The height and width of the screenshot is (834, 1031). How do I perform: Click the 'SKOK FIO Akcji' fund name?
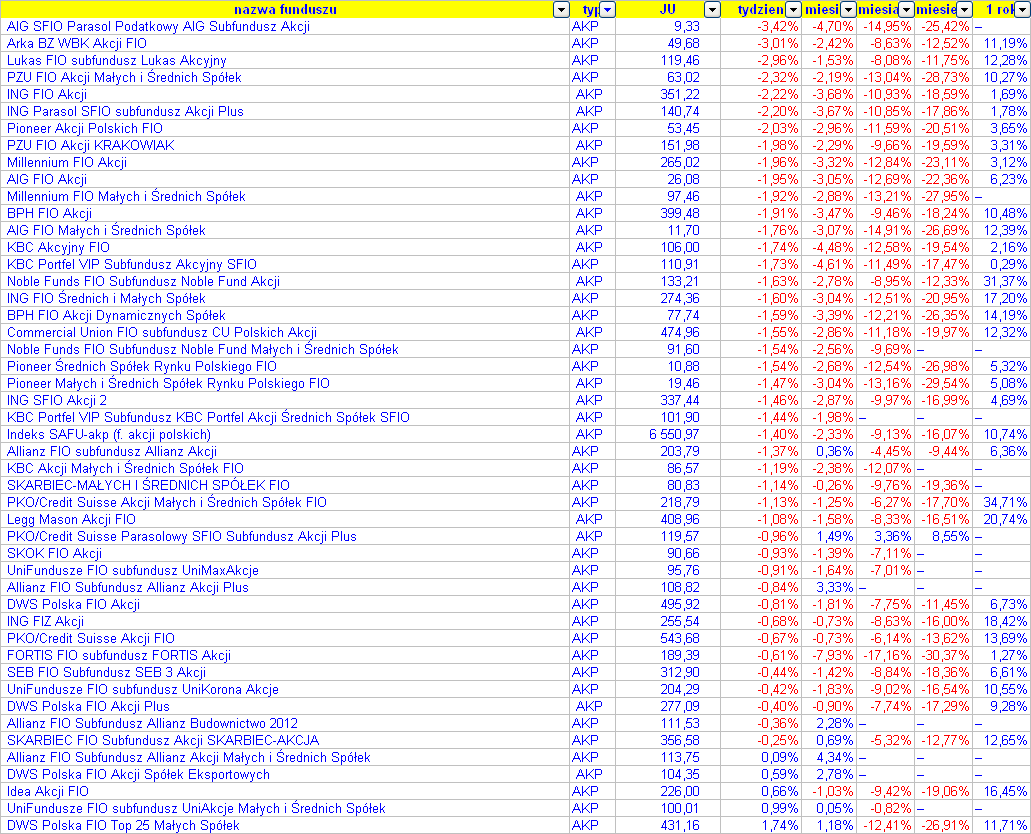55,554
